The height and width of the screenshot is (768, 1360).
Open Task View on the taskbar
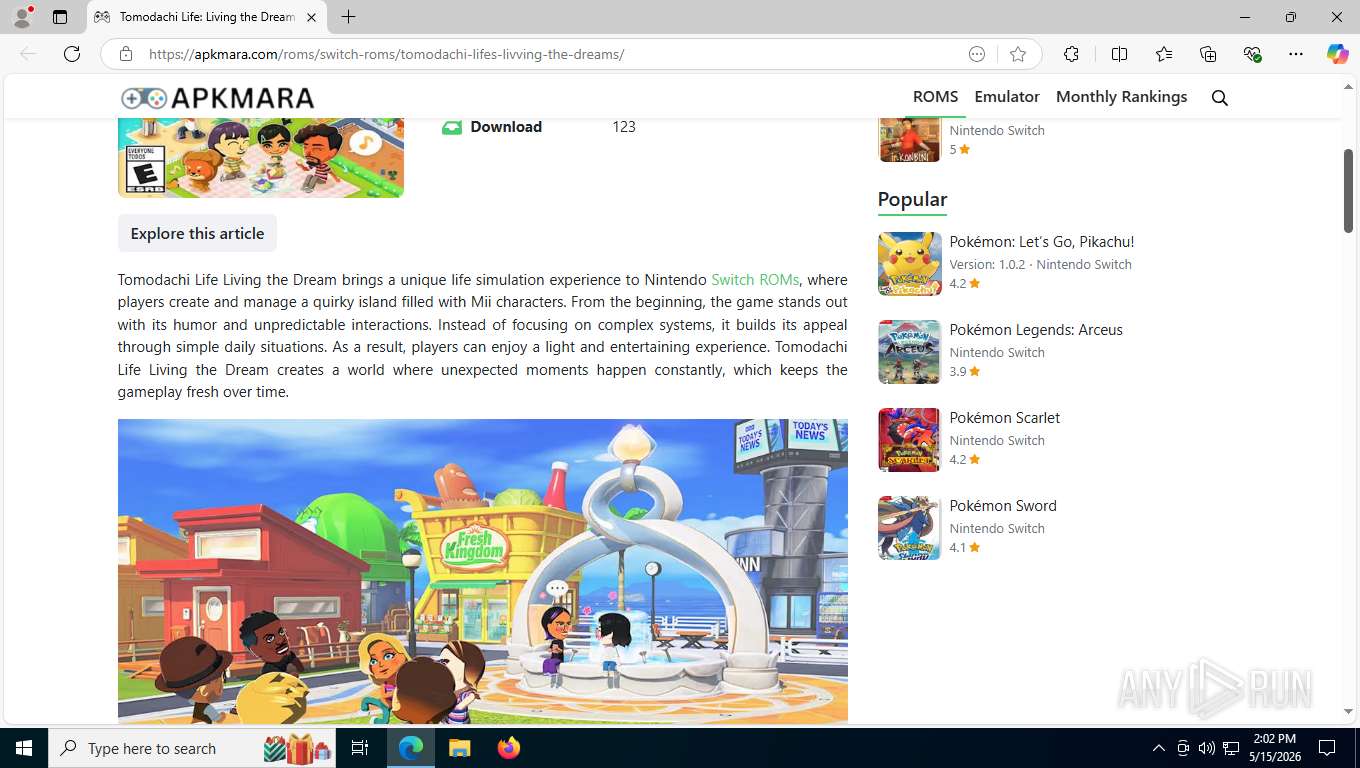(360, 748)
